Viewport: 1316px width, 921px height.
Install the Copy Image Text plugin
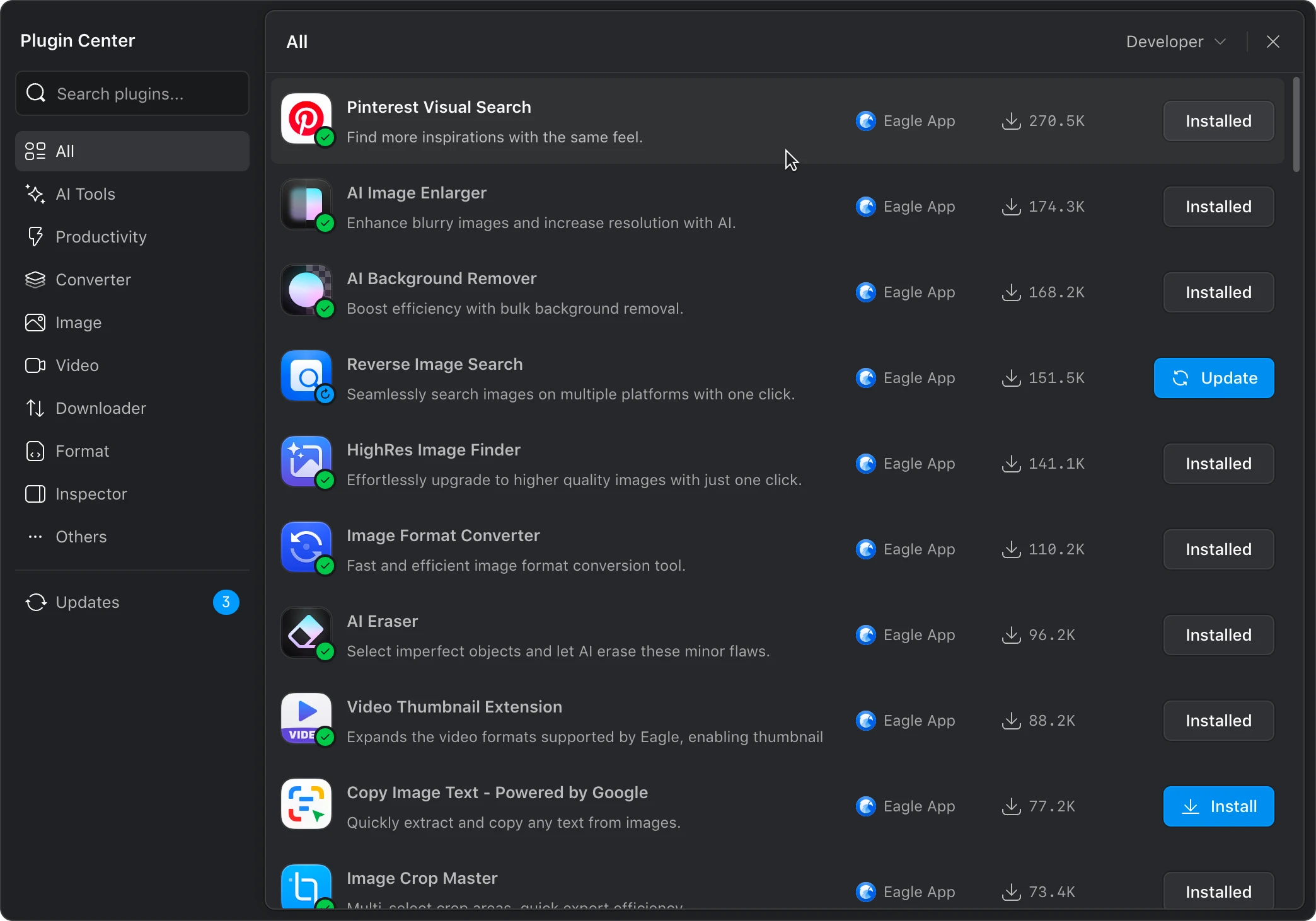click(x=1218, y=806)
